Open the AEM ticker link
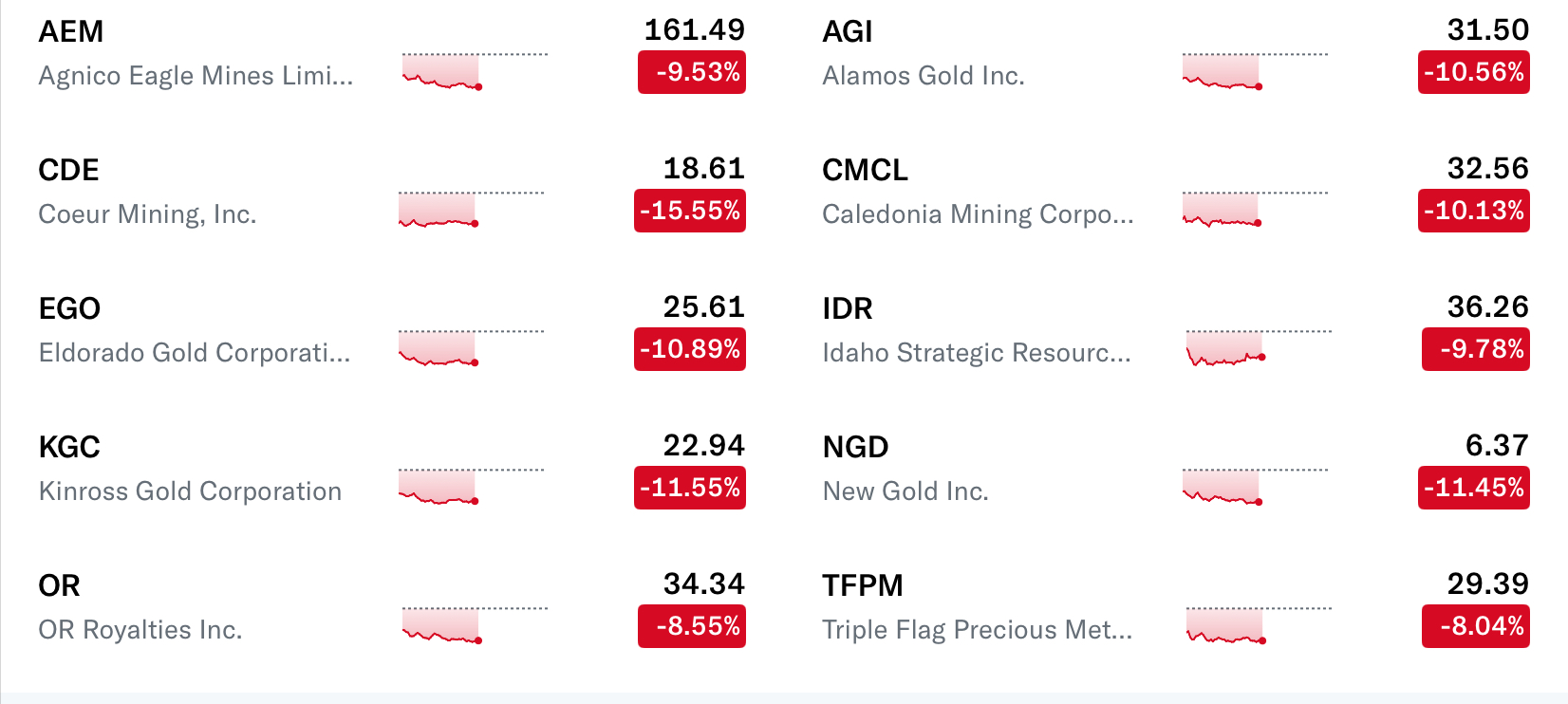 point(71,31)
